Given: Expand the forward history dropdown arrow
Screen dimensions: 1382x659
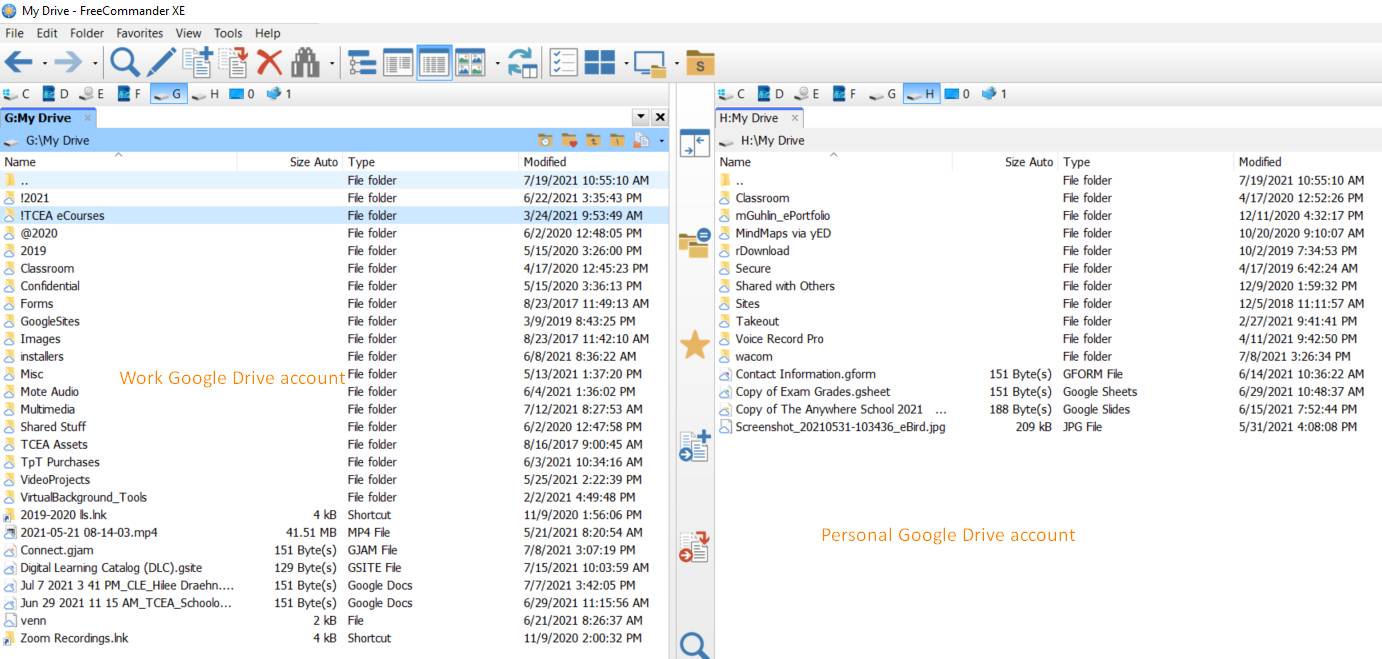Looking at the screenshot, I should pos(95,64).
